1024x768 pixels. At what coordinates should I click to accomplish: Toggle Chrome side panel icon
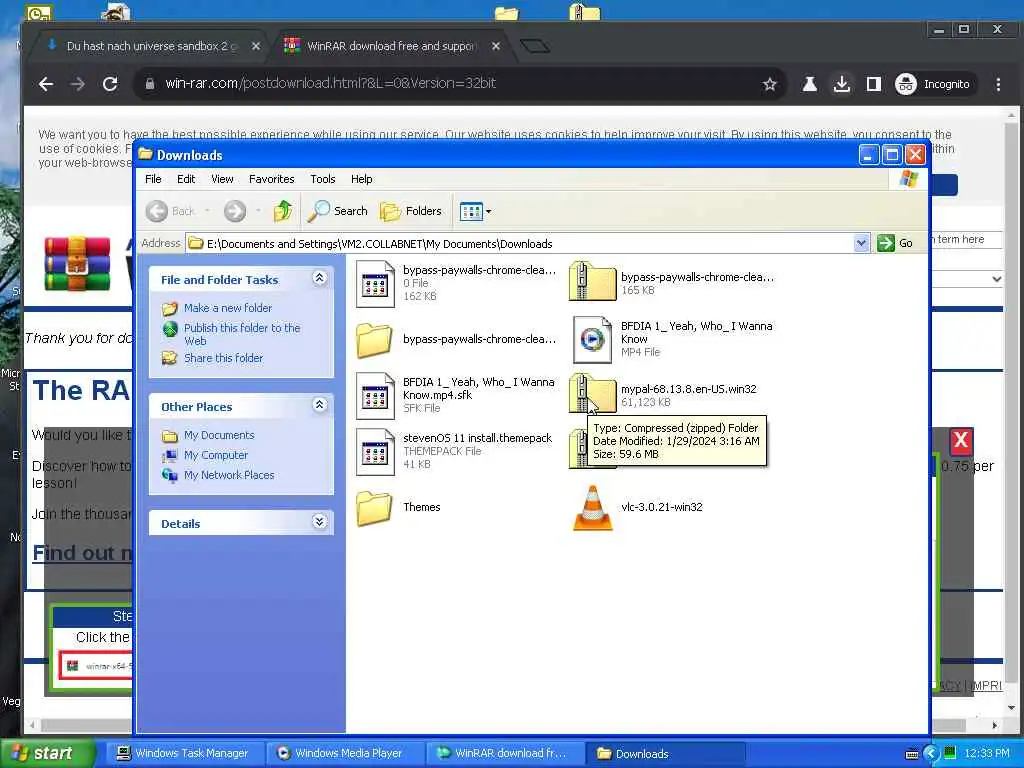tap(874, 84)
